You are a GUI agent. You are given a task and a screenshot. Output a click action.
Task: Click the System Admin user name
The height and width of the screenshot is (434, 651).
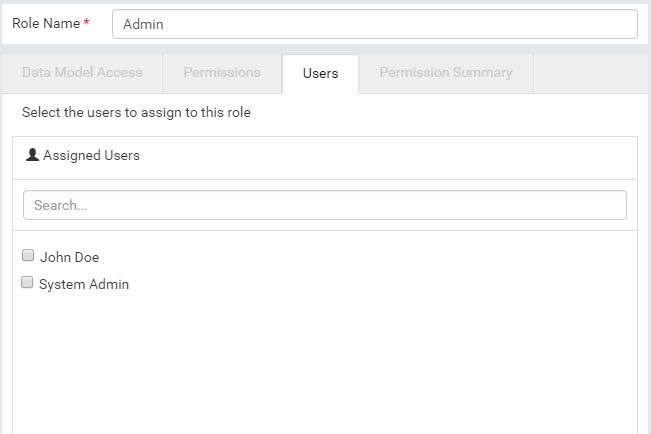(x=84, y=284)
